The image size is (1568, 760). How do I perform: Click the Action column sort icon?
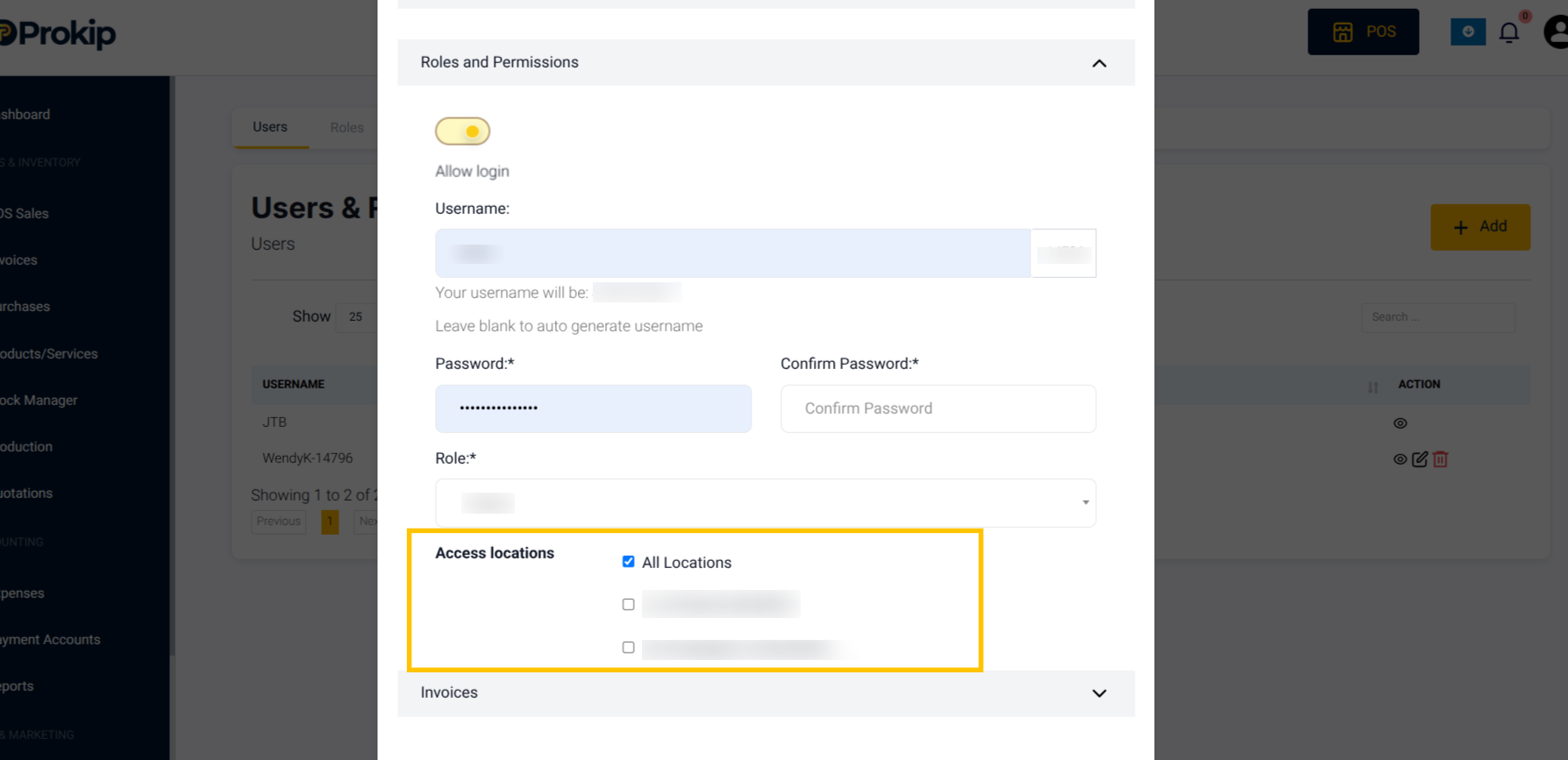1373,387
